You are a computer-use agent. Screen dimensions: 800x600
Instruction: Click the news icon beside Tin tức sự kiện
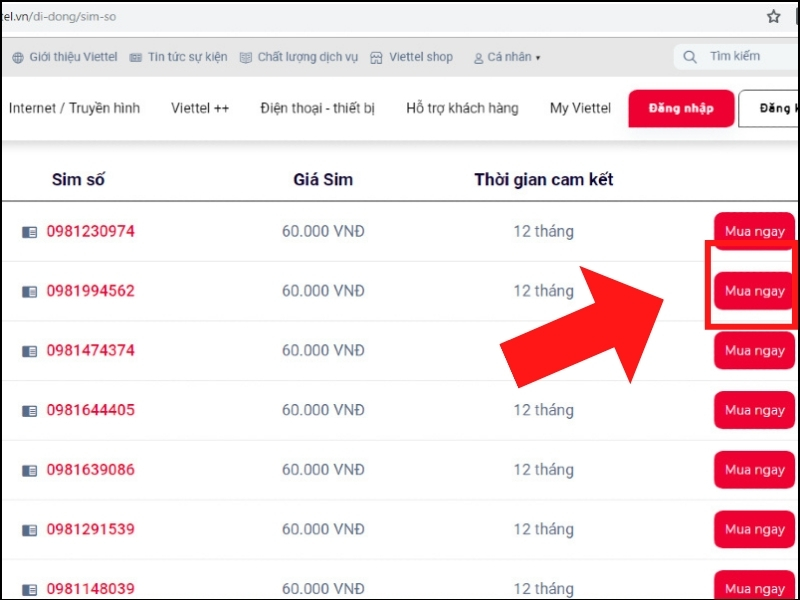point(136,58)
